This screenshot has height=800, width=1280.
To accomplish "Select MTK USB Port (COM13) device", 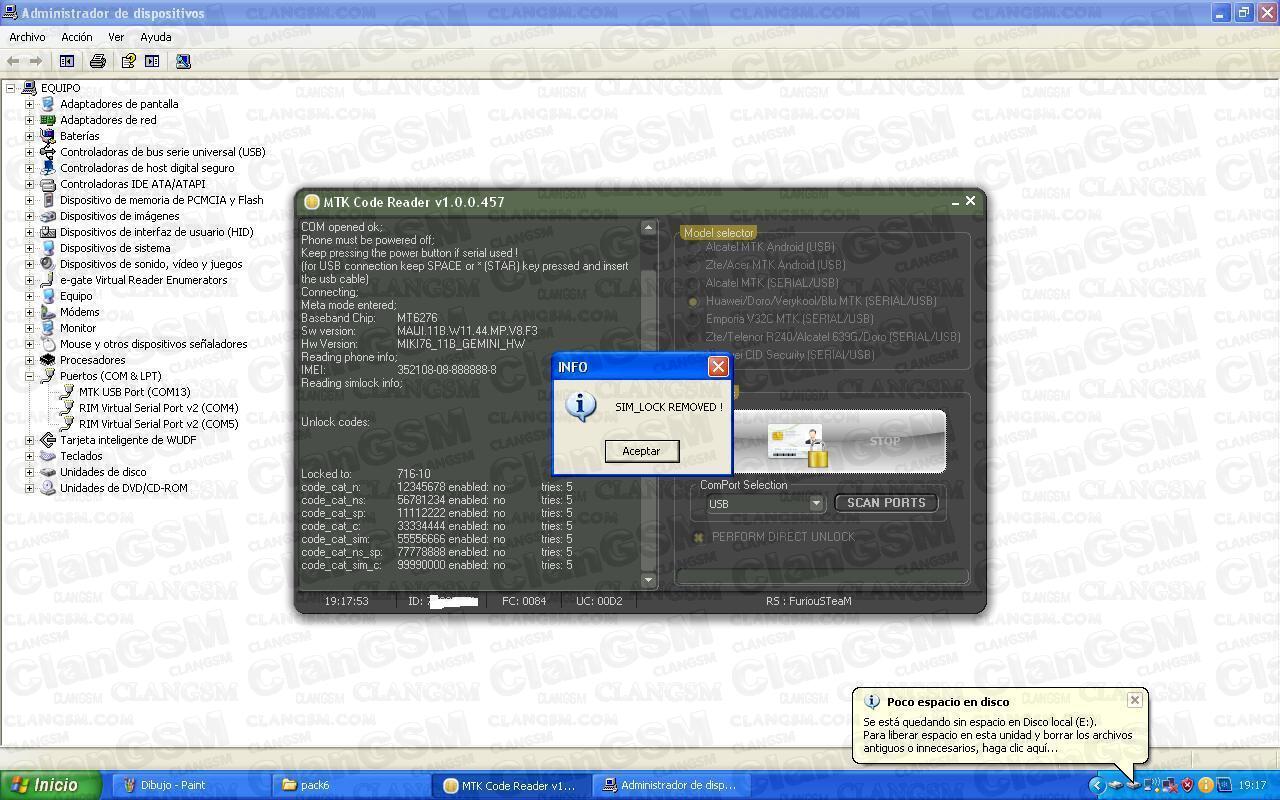I will 134,392.
